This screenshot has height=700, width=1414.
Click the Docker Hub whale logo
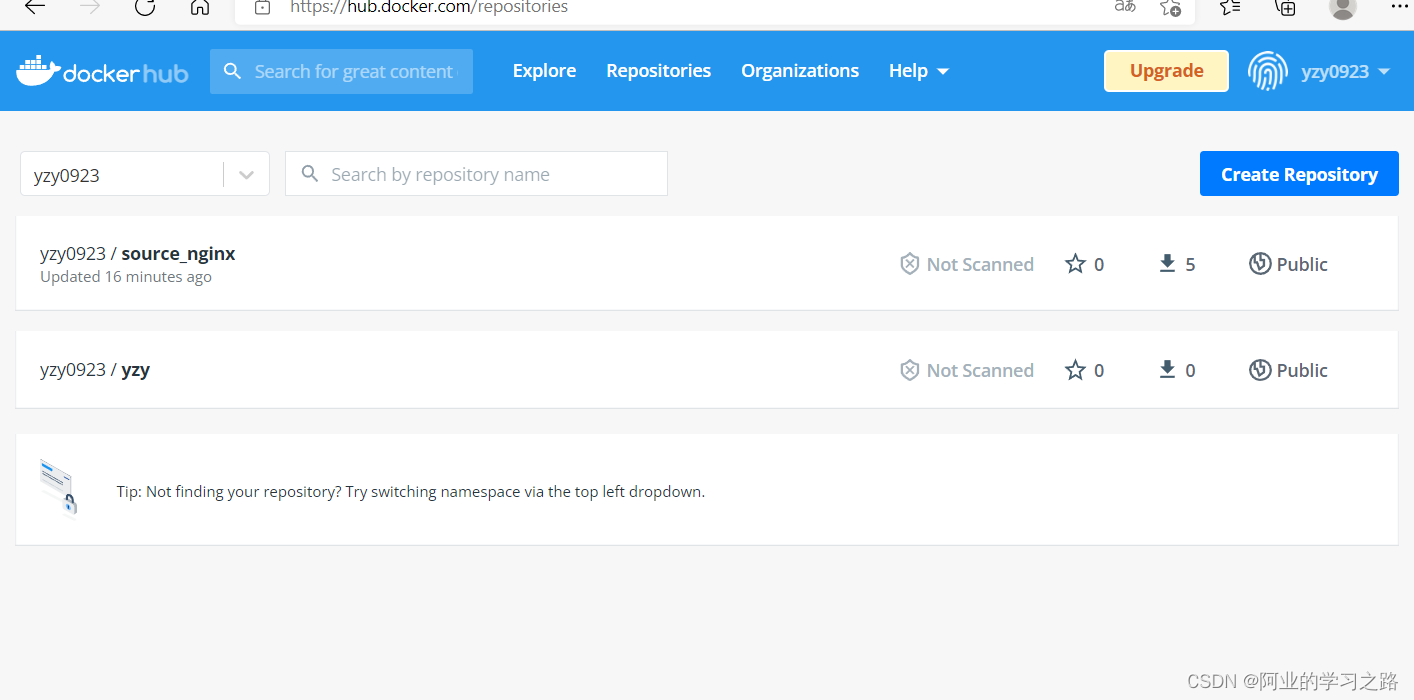coord(102,71)
